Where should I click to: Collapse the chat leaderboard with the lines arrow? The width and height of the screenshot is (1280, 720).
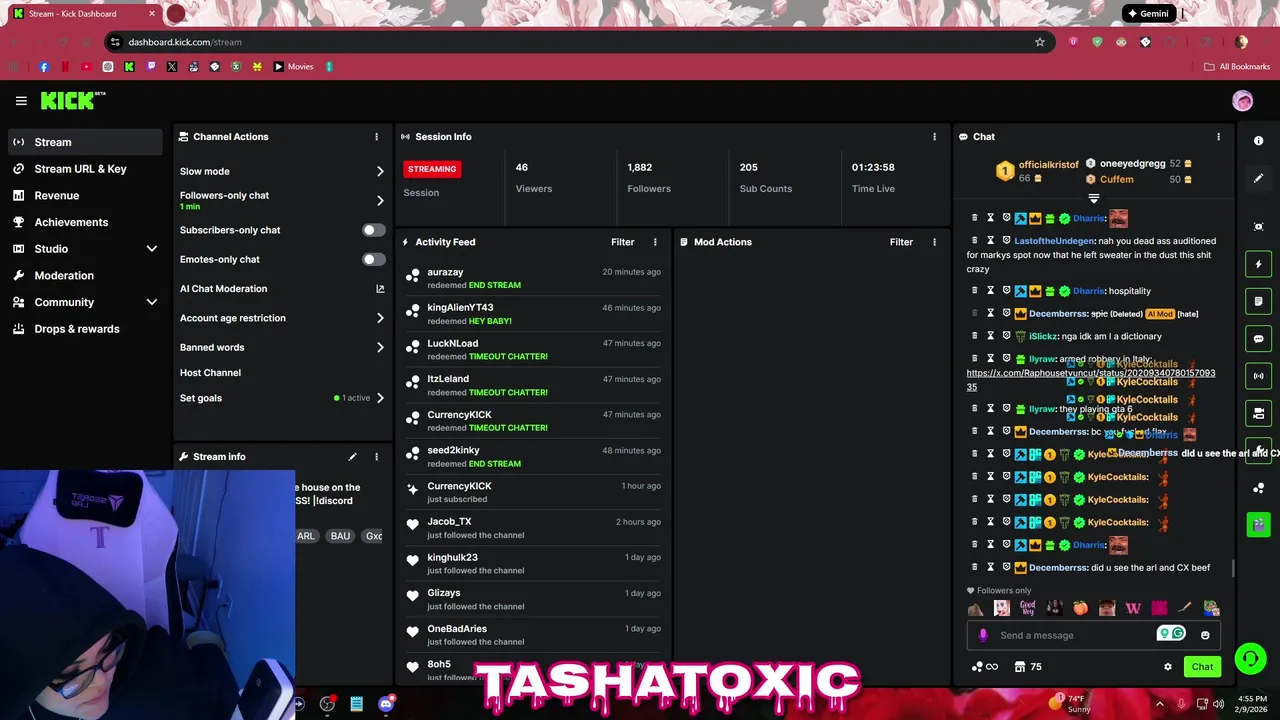tap(1093, 199)
